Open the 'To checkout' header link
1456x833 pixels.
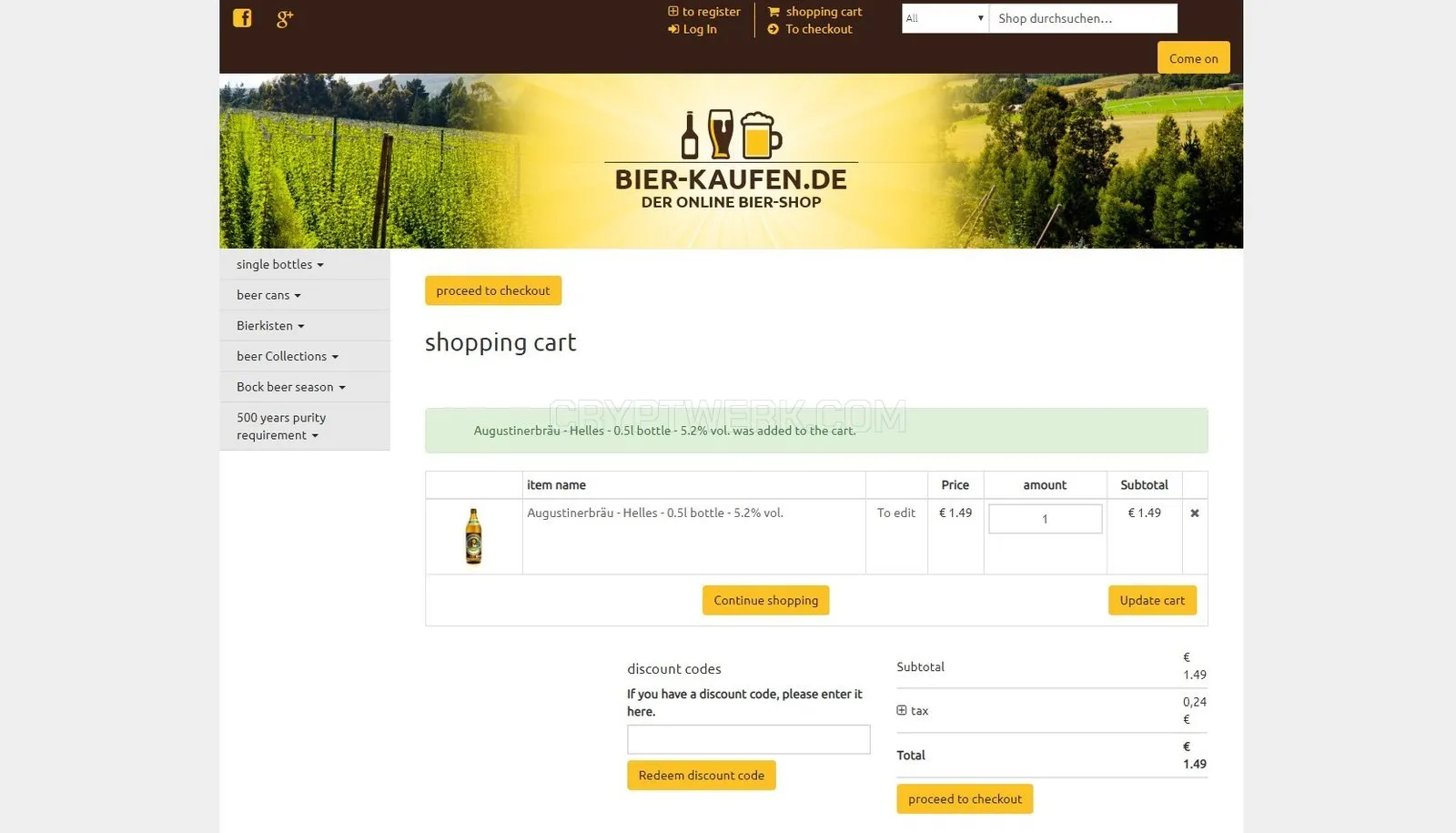coord(810,29)
